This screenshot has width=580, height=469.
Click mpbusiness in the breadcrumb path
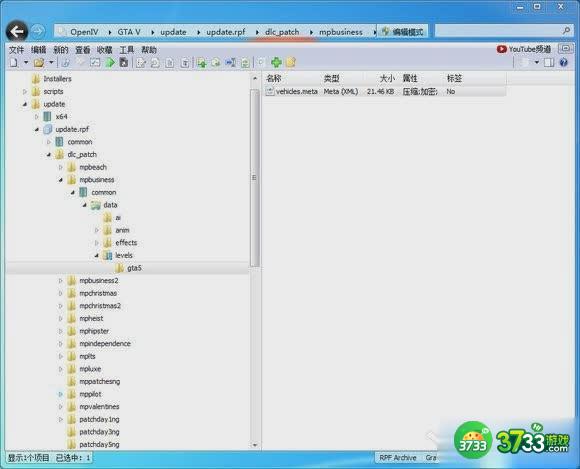341,32
